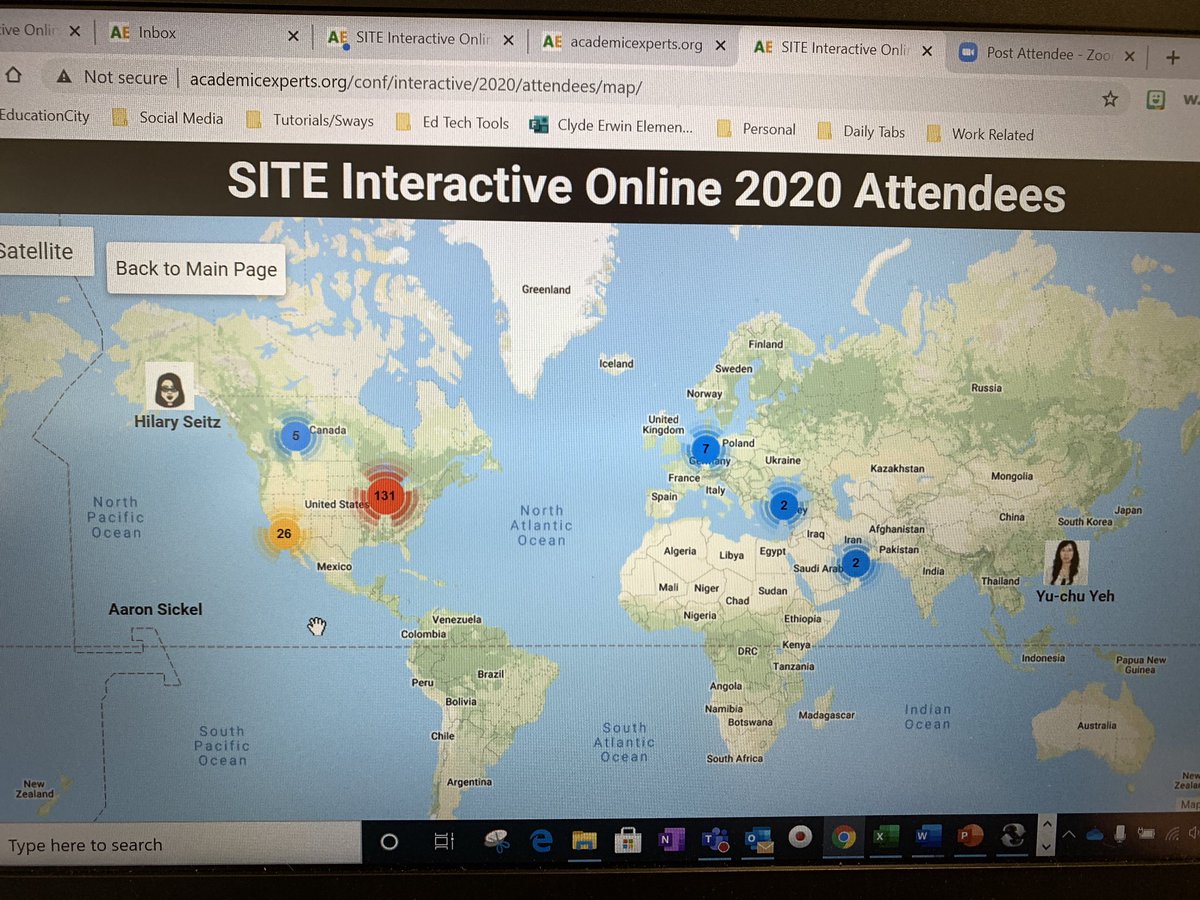
Task: Show hidden system tray icons
Action: (x=1069, y=834)
